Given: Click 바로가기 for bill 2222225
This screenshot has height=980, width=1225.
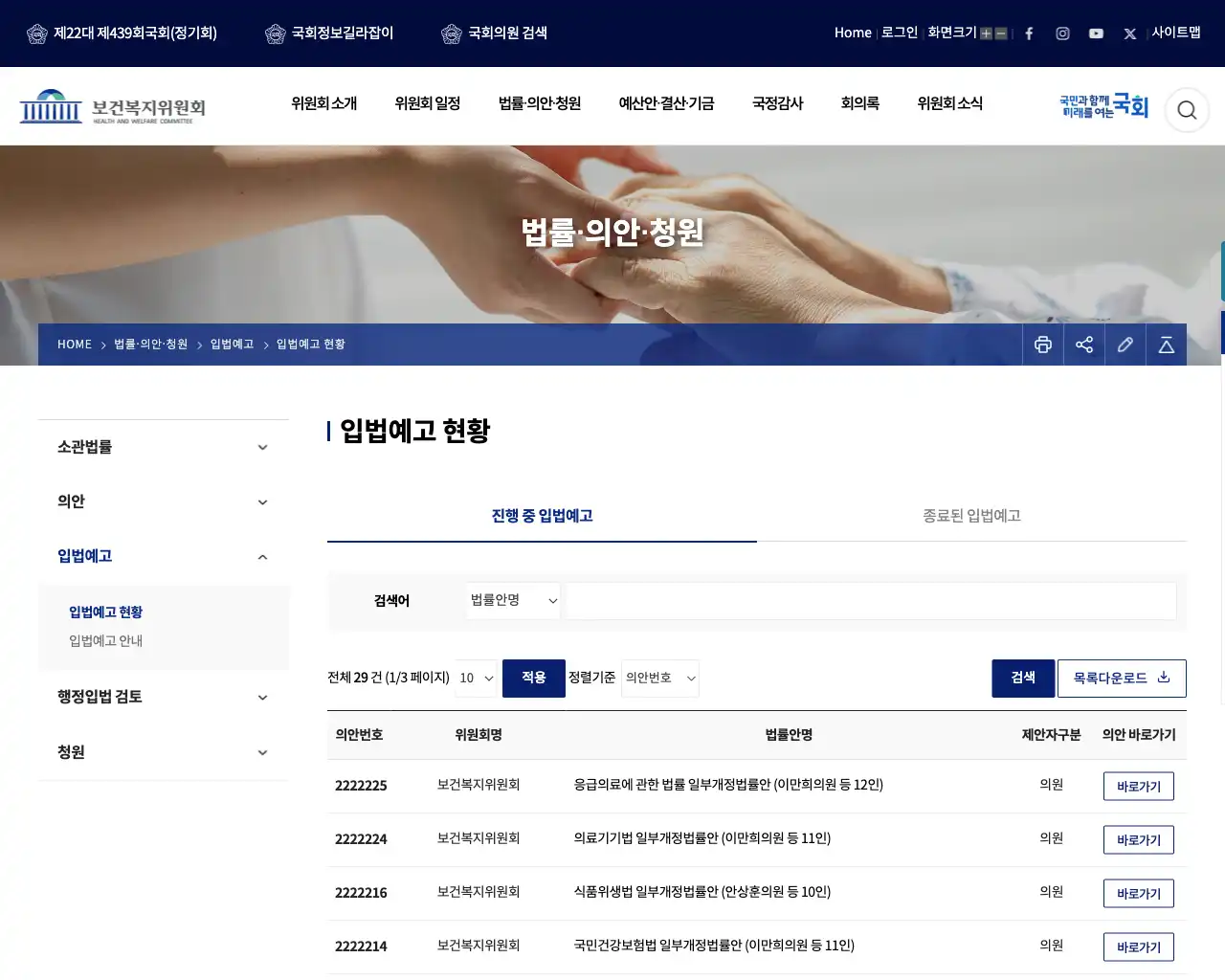Looking at the screenshot, I should click(1139, 787).
